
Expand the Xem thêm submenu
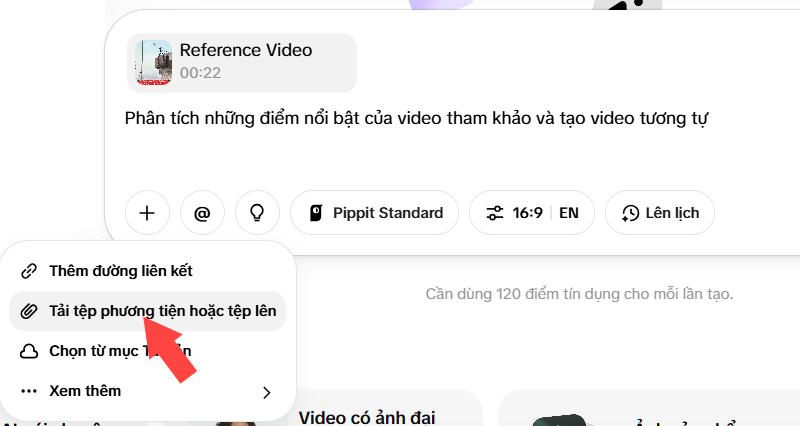(x=147, y=391)
